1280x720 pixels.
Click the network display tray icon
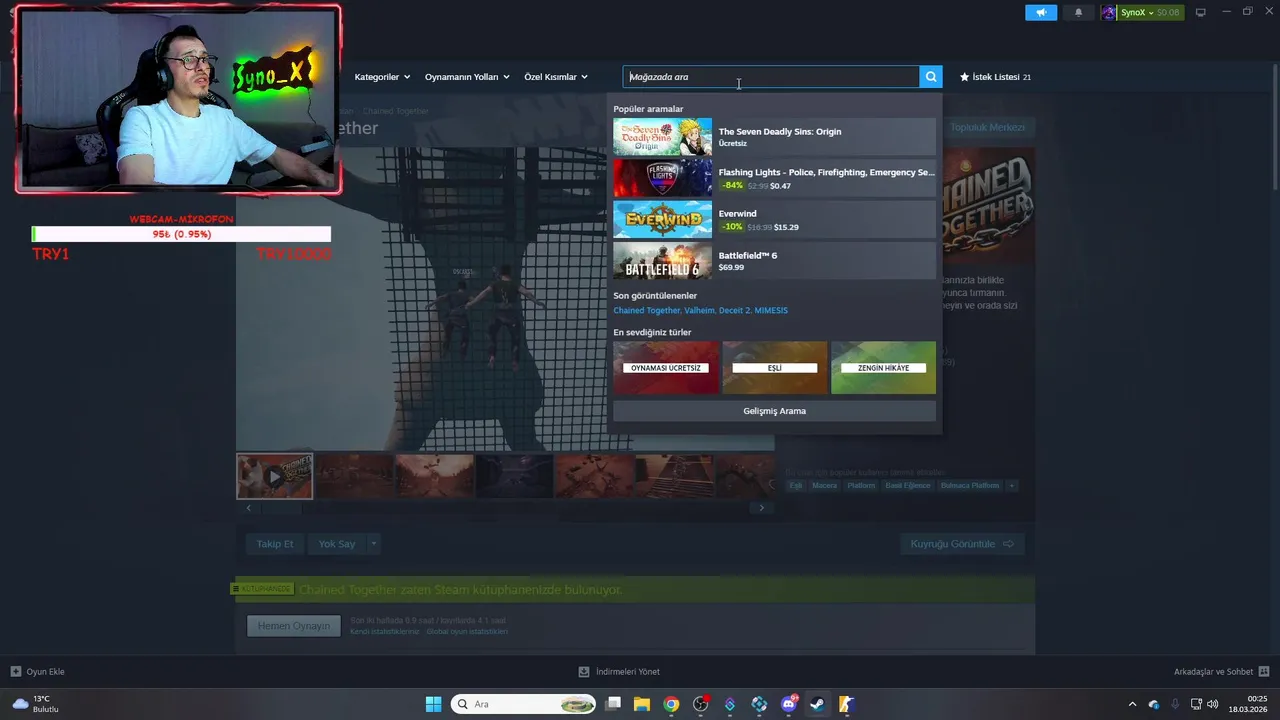[1196, 704]
